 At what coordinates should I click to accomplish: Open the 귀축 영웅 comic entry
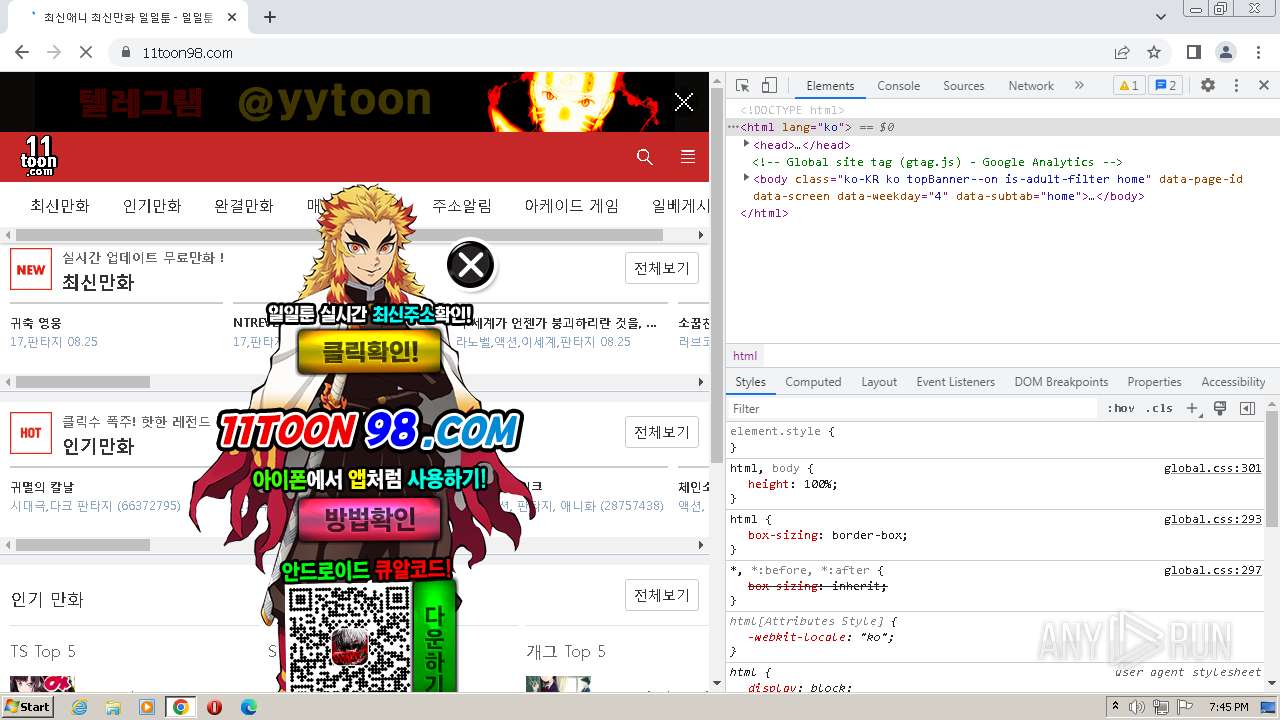click(36, 323)
